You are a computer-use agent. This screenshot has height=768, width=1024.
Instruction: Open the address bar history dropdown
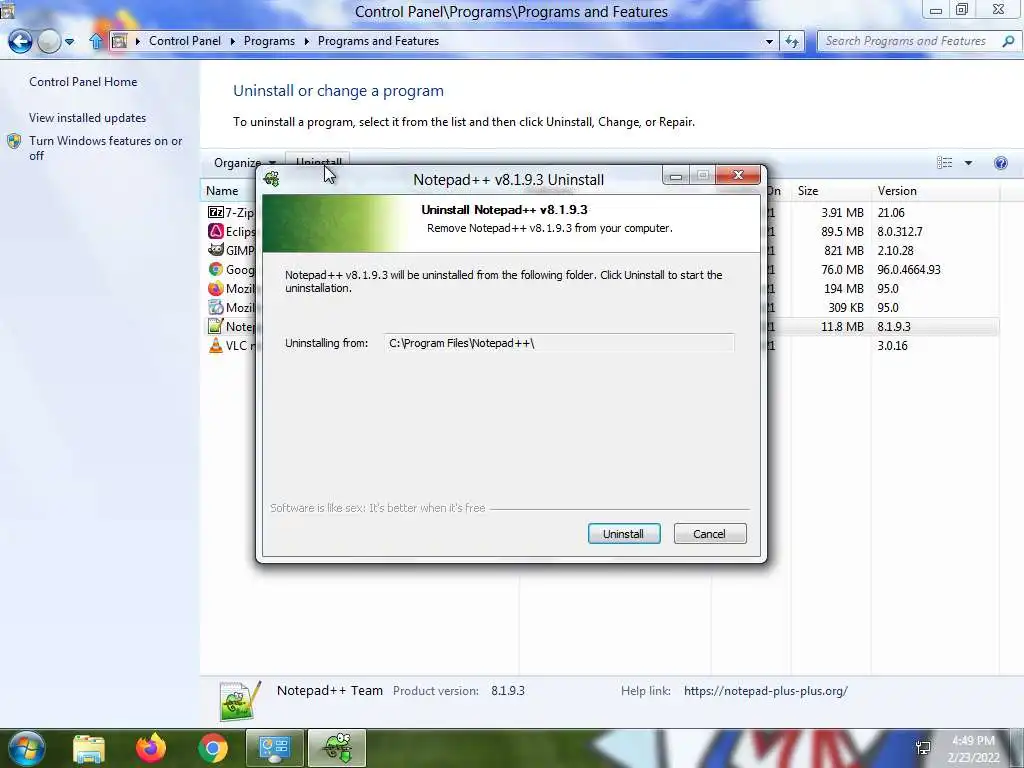pos(769,41)
